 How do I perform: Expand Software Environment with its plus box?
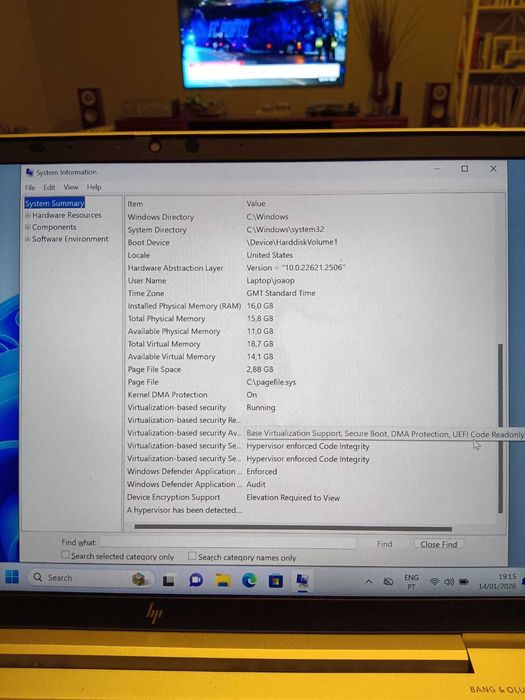pos(28,239)
